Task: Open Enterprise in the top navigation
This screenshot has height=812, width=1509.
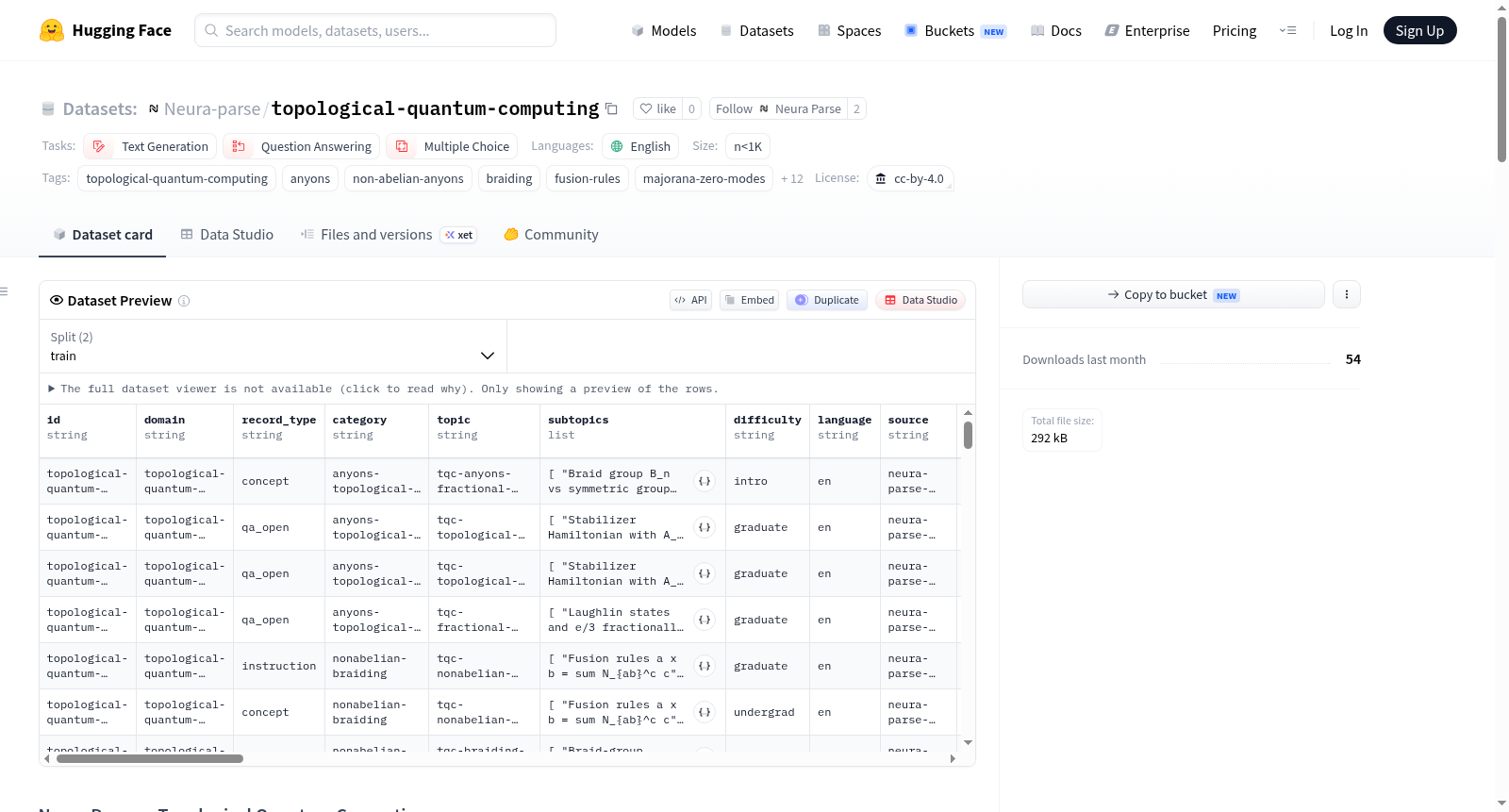Action: (x=1147, y=30)
